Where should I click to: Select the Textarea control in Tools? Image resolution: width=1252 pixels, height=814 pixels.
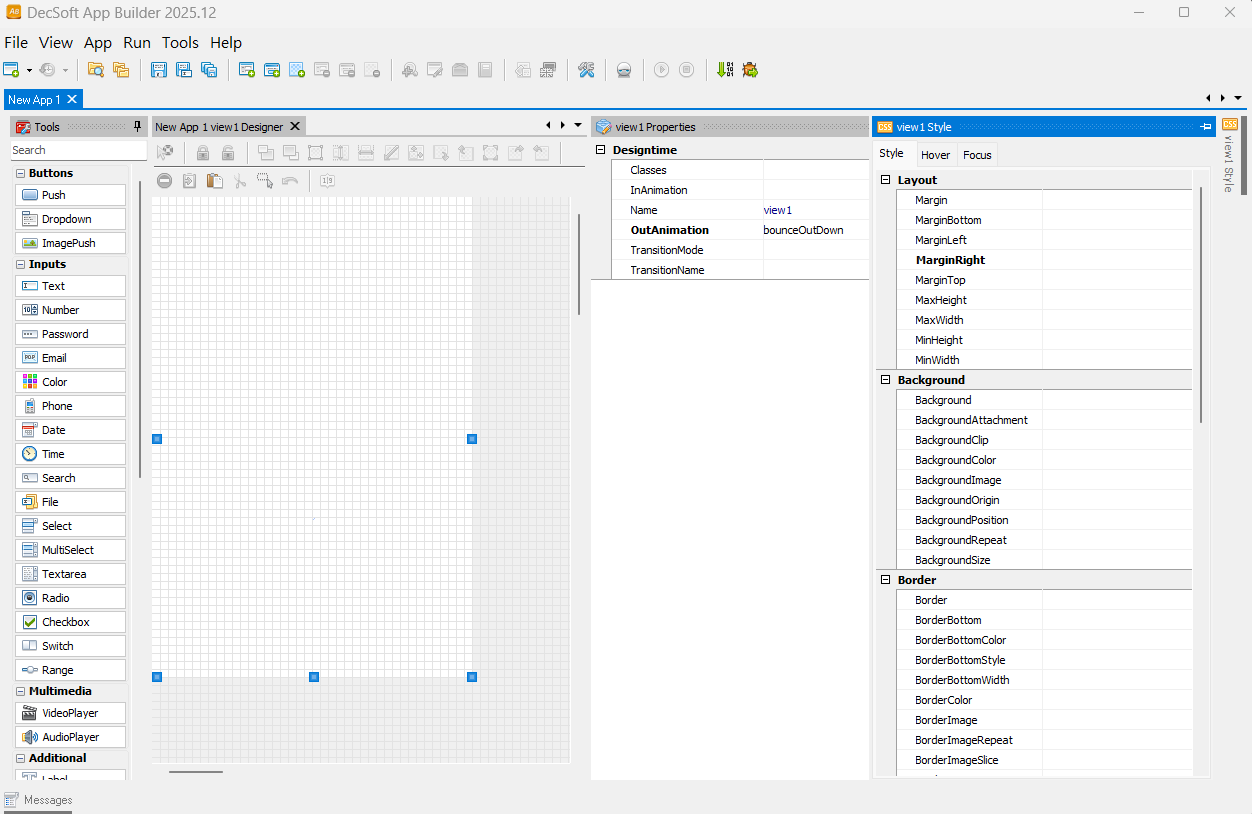click(x=71, y=574)
